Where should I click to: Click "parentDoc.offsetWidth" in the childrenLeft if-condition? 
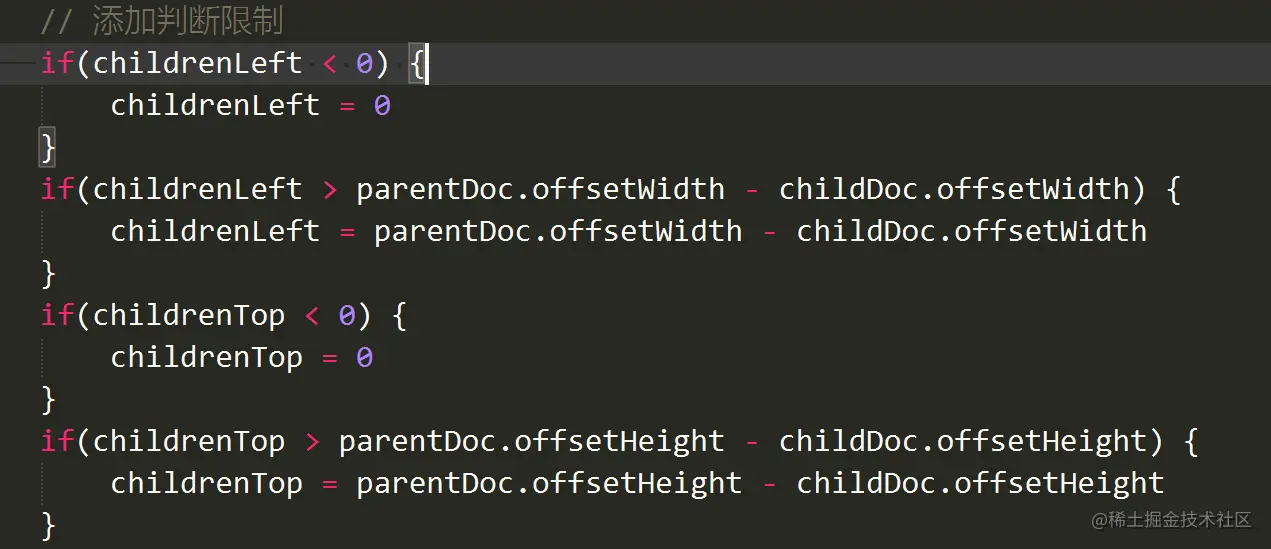point(540,189)
